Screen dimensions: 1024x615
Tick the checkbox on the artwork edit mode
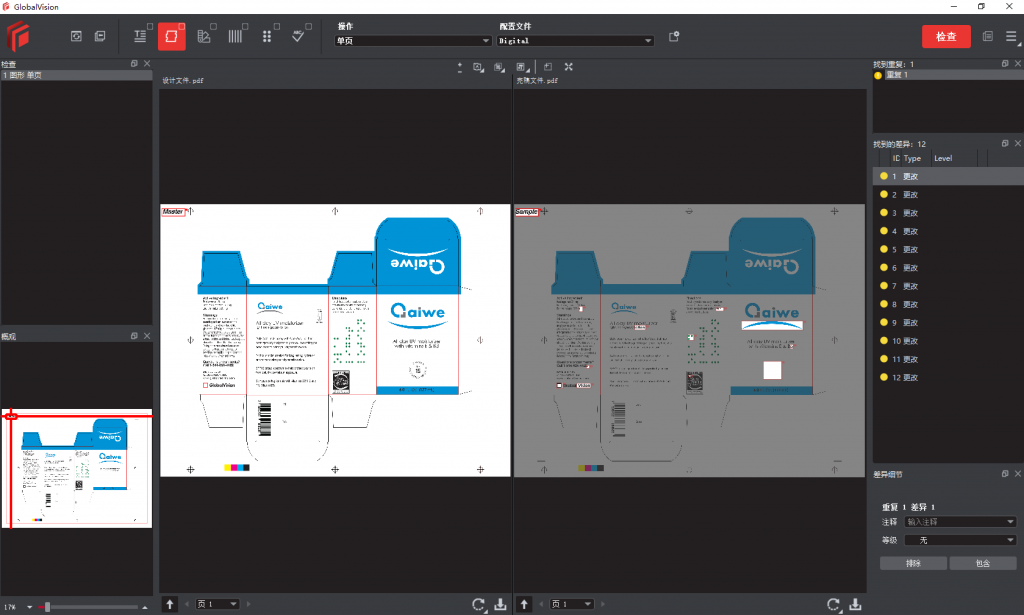click(x=214, y=27)
